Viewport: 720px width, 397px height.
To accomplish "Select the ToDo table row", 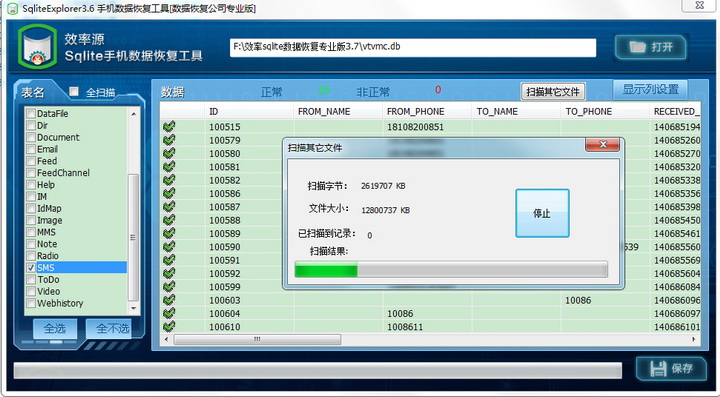I will click(x=76, y=279).
